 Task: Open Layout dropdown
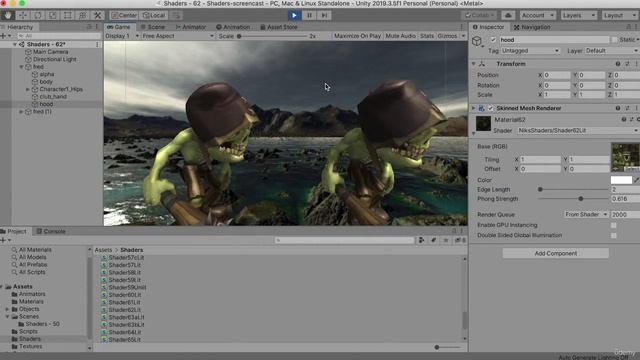pyautogui.click(x=620, y=15)
